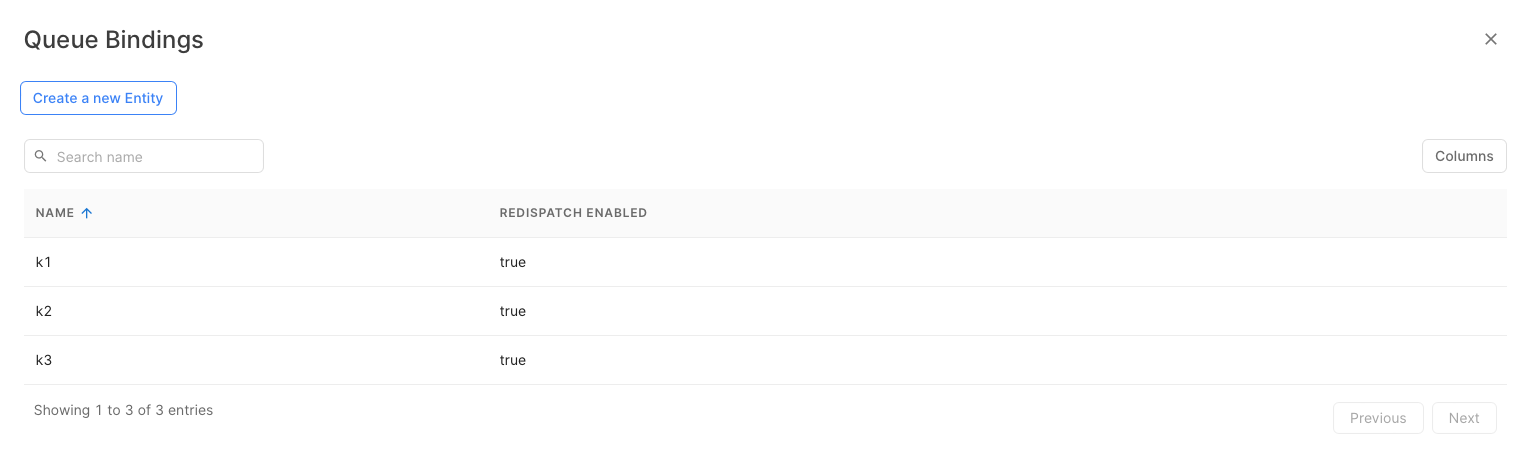Click k2's Redispatch Enabled true value
1535x453 pixels.
point(512,311)
